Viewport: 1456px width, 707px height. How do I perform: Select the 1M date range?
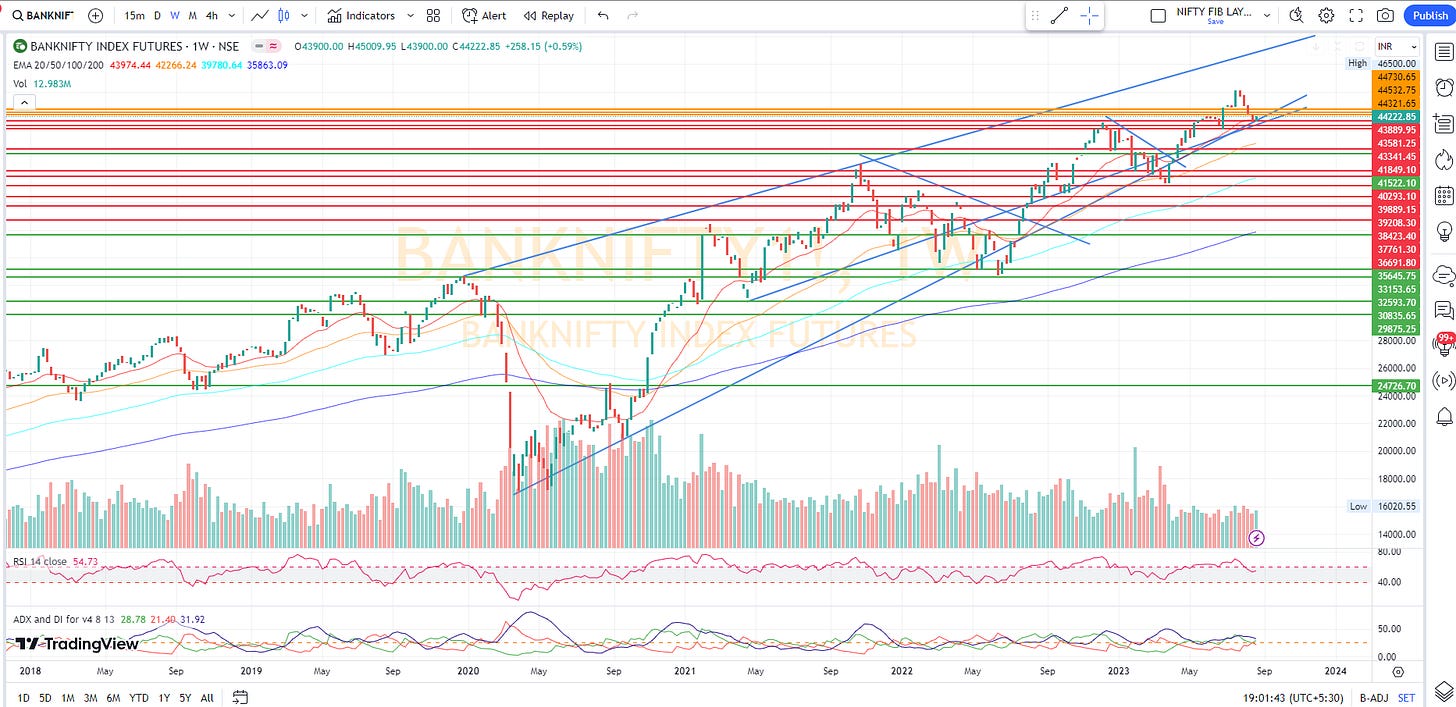68,697
